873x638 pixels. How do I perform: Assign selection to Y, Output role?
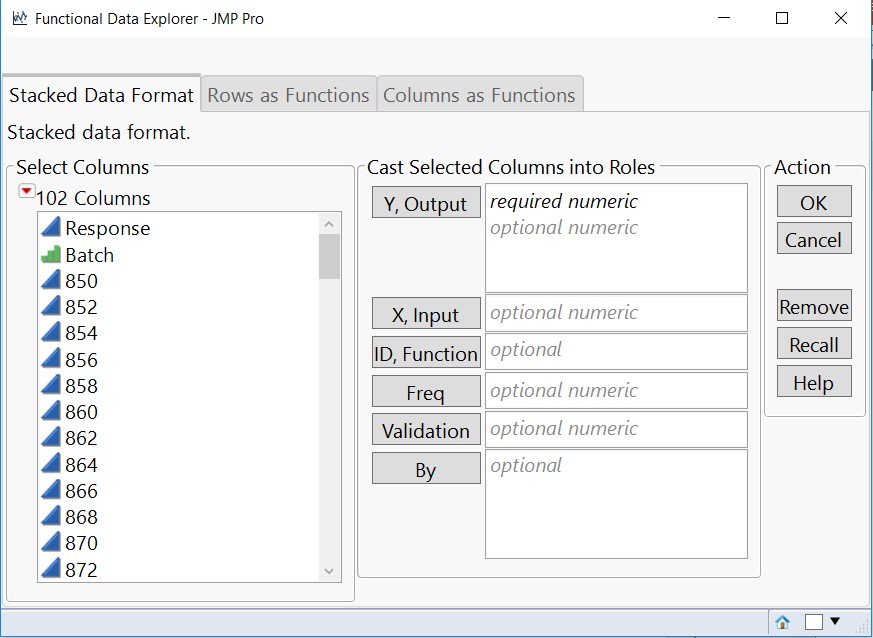(426, 203)
